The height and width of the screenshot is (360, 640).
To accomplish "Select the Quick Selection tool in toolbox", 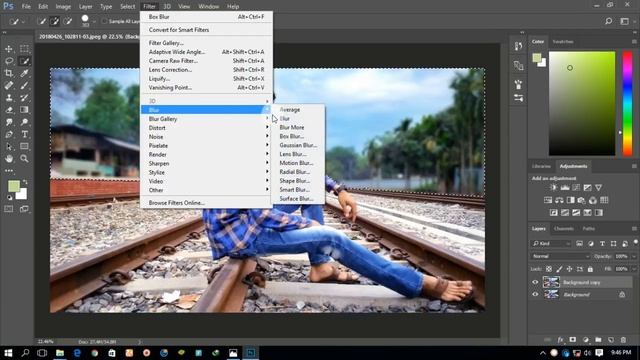I will pos(24,61).
